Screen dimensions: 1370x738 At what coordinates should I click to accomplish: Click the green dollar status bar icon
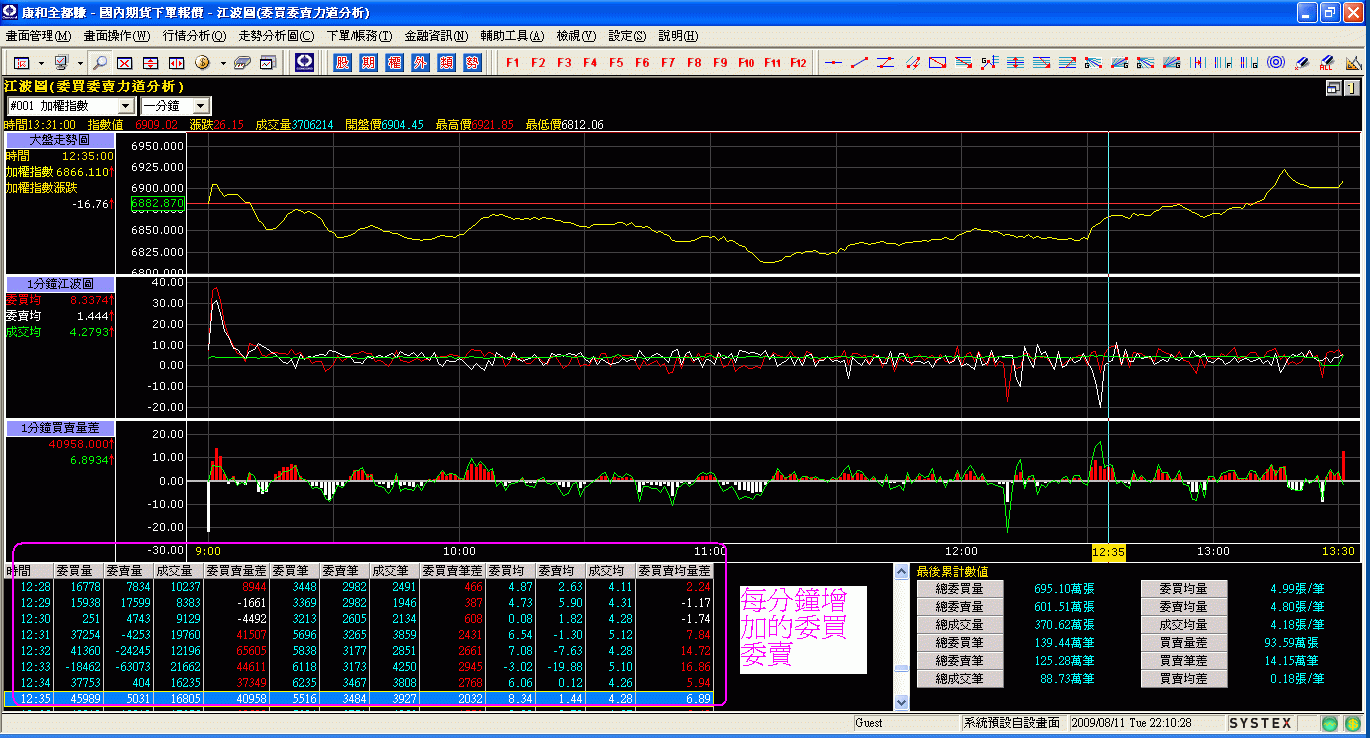(x=1351, y=723)
